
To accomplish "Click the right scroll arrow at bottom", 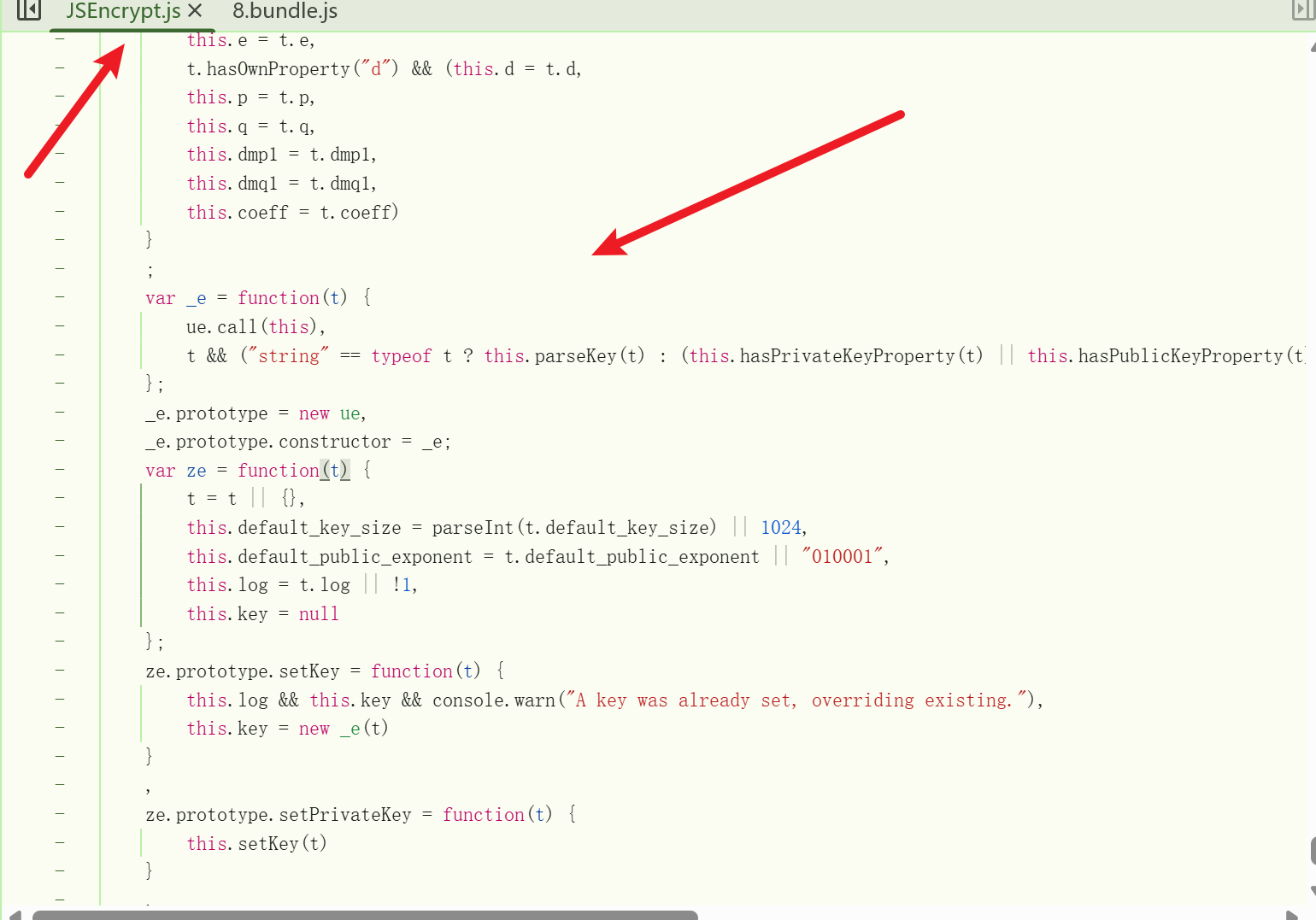I will 1291,915.
